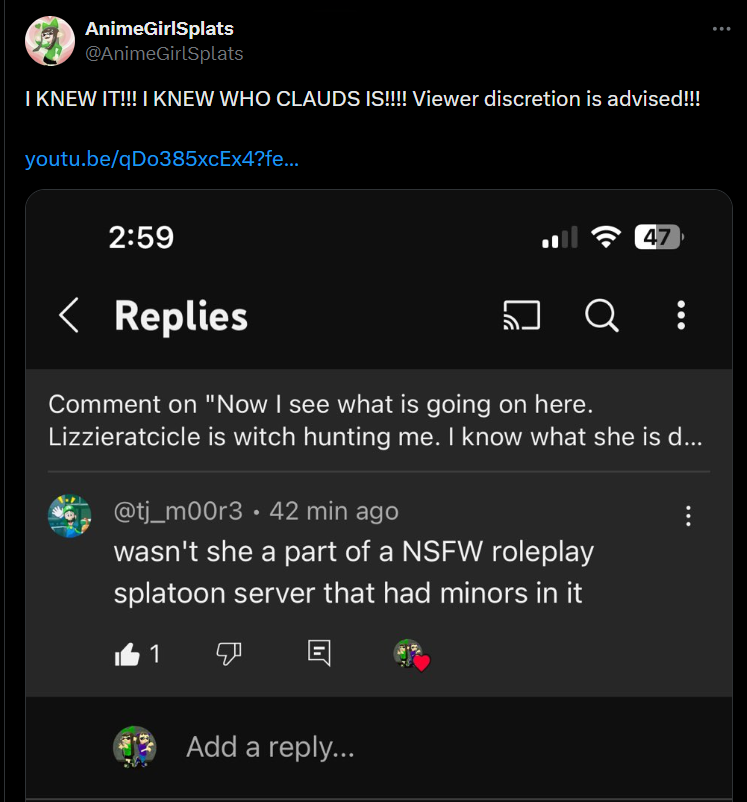Open the tweet's three-dot more options menu
This screenshot has height=802, width=747.
(x=721, y=29)
